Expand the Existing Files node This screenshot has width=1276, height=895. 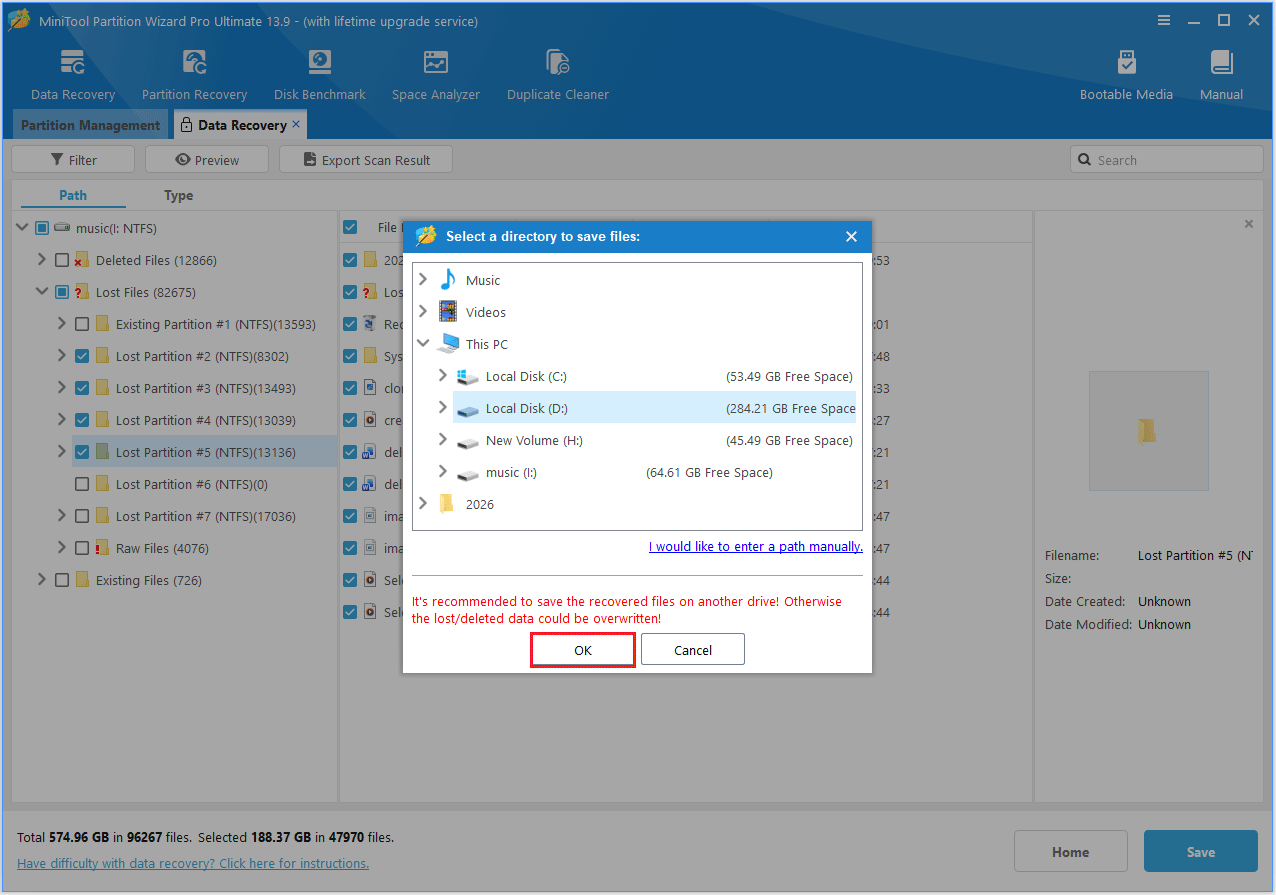42,580
